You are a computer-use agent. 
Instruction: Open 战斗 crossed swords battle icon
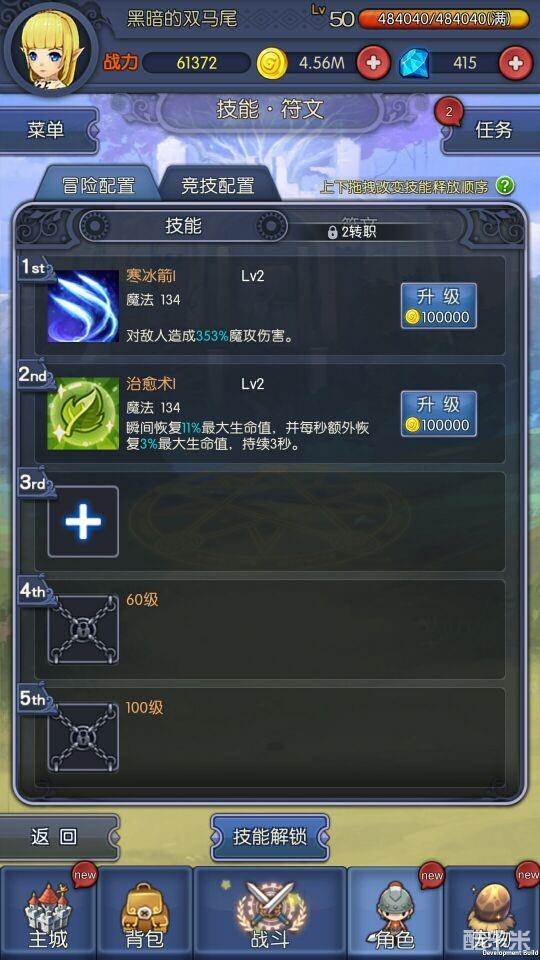[270, 913]
